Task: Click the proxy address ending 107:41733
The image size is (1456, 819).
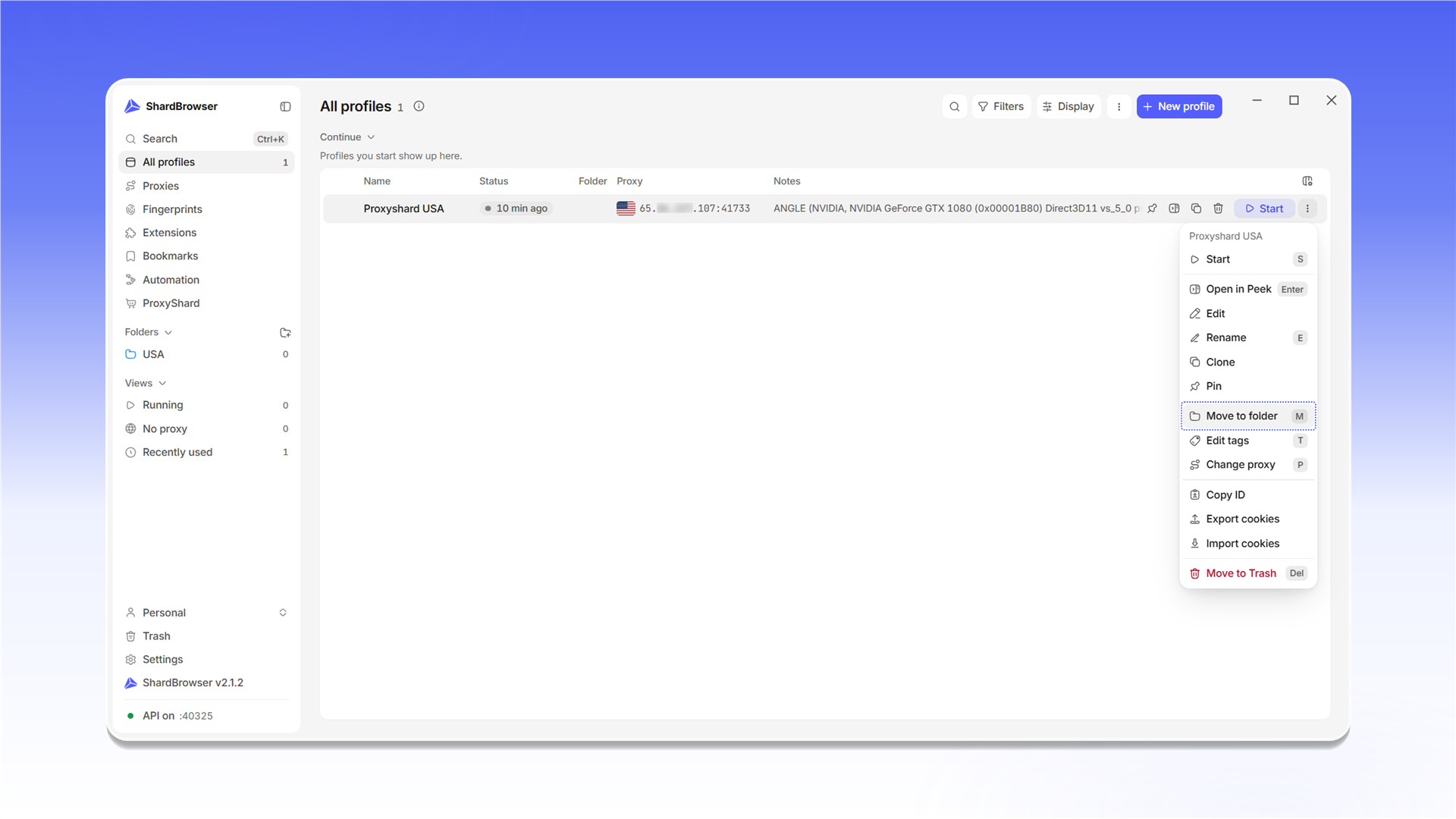Action: (695, 209)
